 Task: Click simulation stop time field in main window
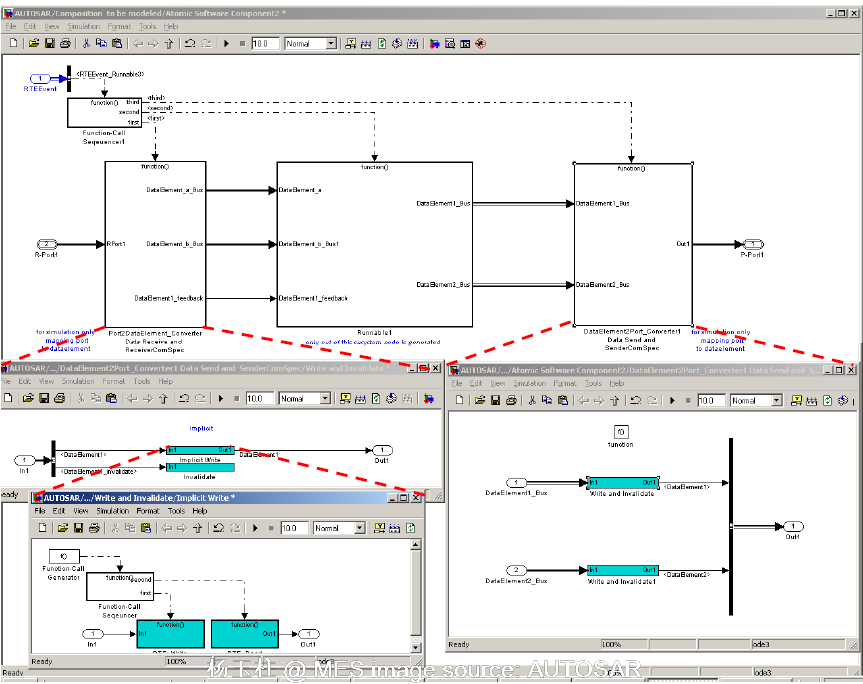tap(265, 43)
